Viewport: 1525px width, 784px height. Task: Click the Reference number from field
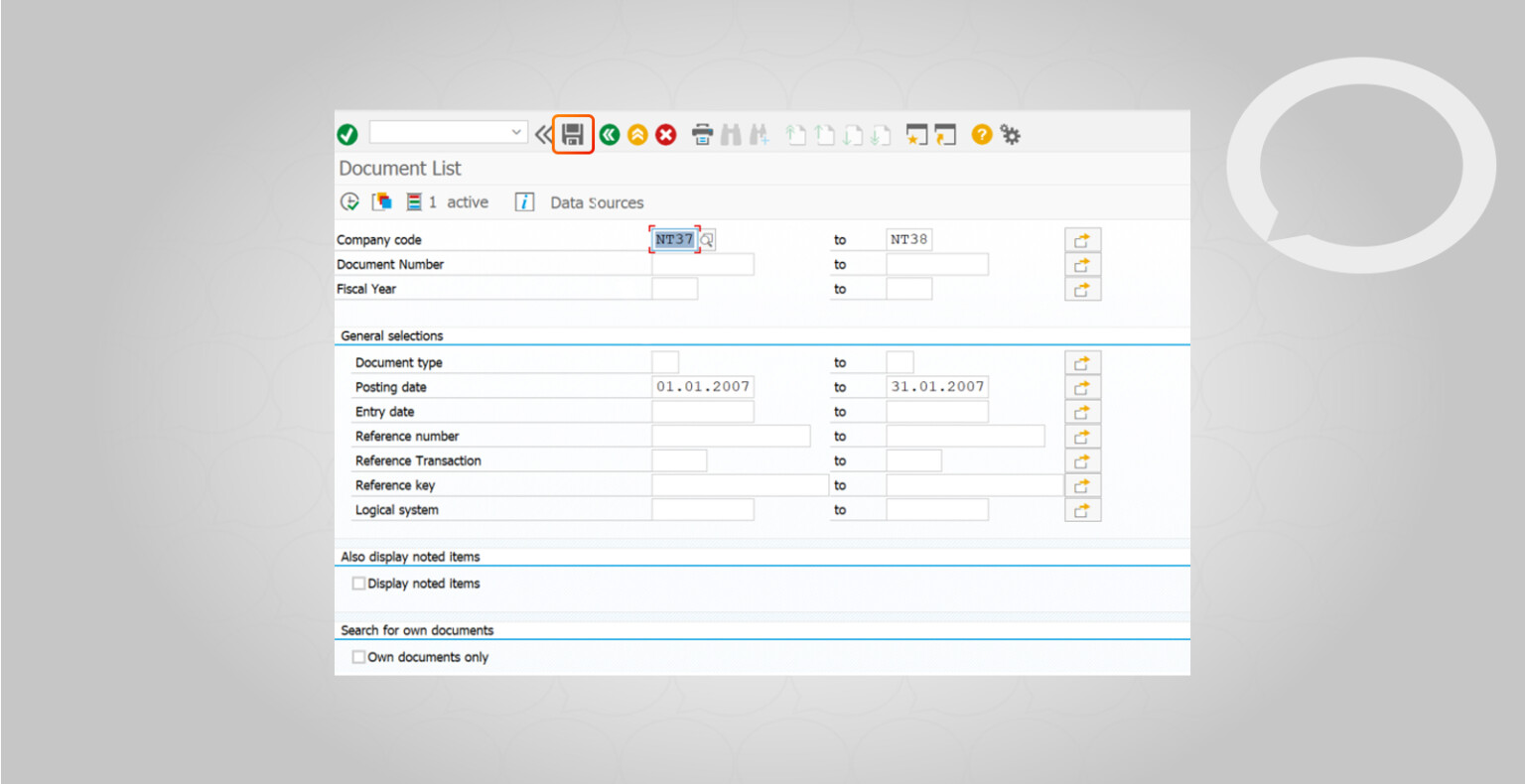click(x=731, y=436)
